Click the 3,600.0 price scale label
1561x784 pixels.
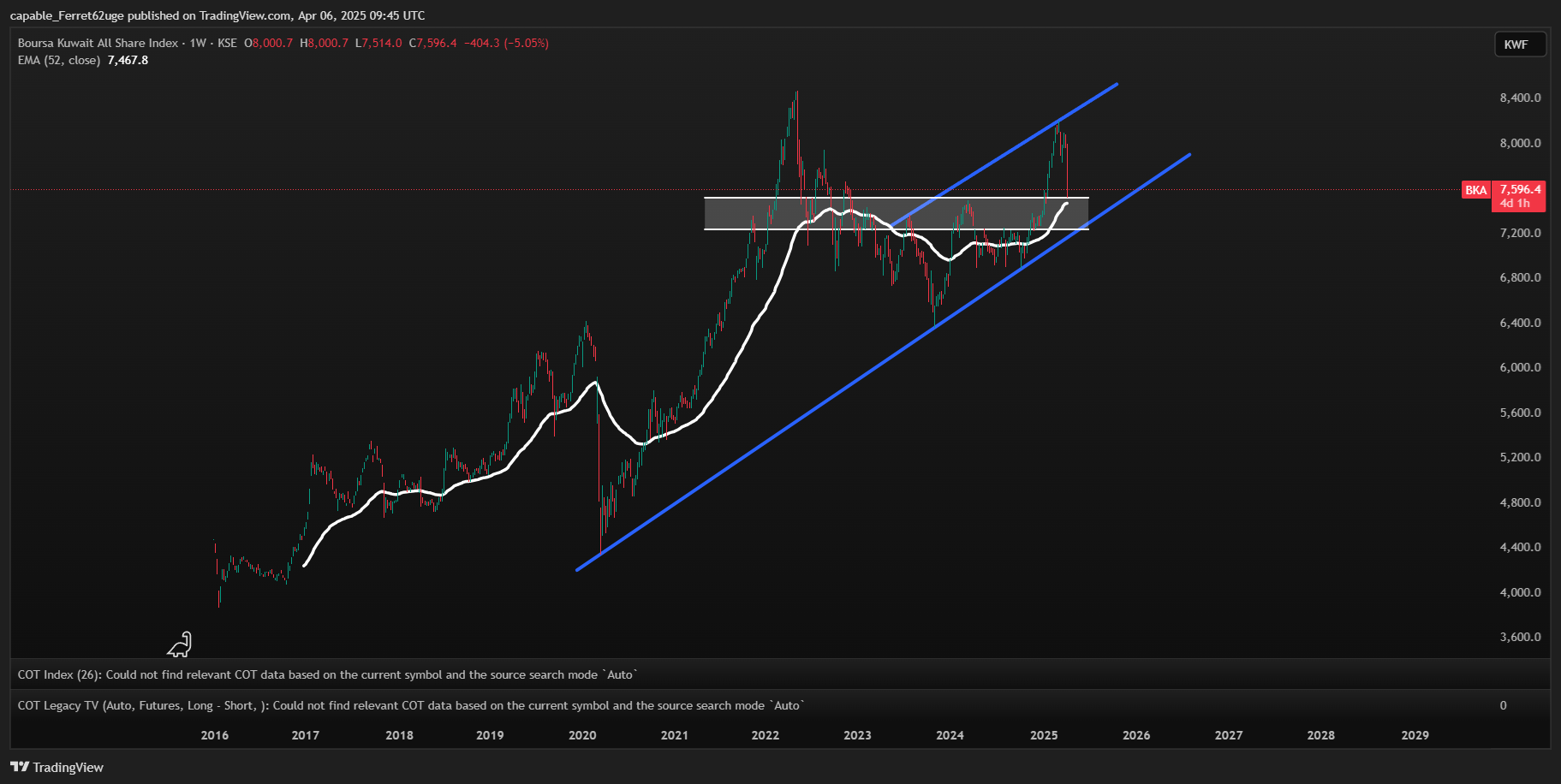1520,637
